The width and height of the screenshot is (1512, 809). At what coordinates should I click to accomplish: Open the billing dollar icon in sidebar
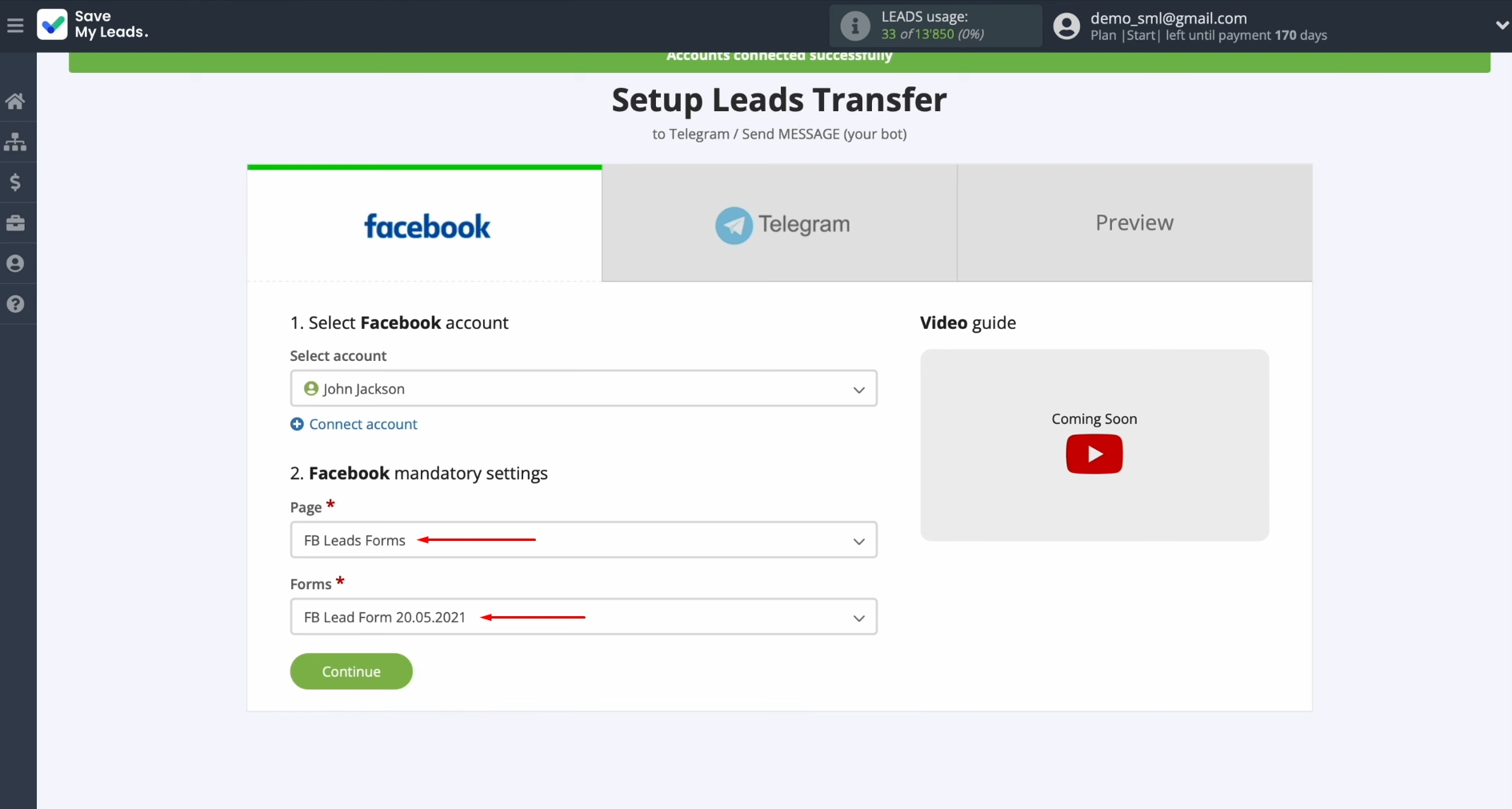pyautogui.click(x=15, y=182)
